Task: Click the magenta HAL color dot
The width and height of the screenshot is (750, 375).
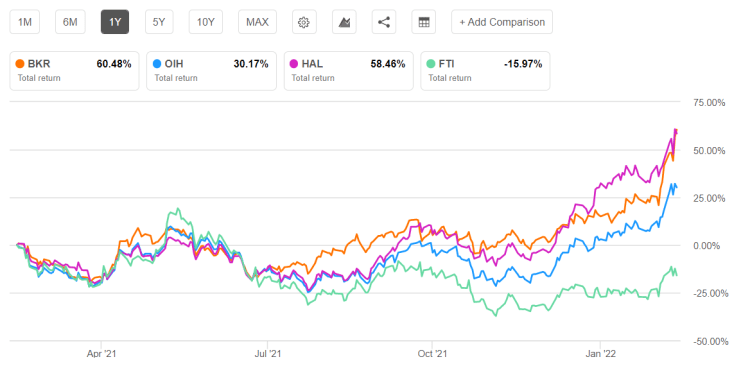Action: tap(294, 64)
